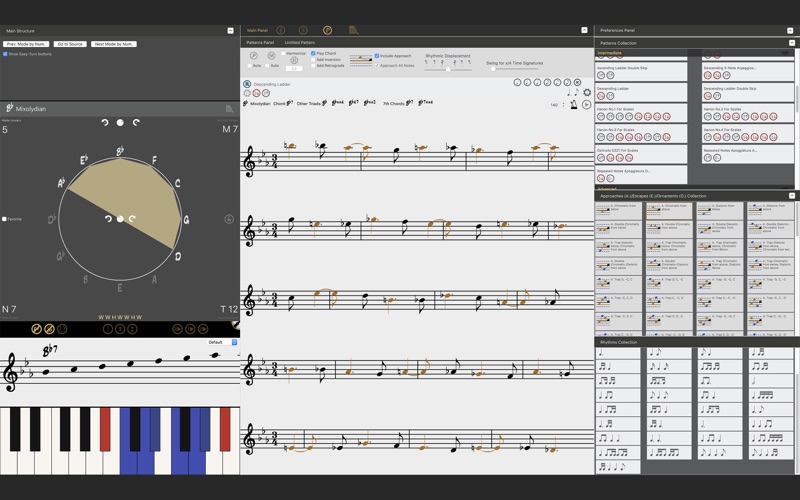Open pattern settings gear icon
Screen dimensions: 800x500
[x=587, y=92]
